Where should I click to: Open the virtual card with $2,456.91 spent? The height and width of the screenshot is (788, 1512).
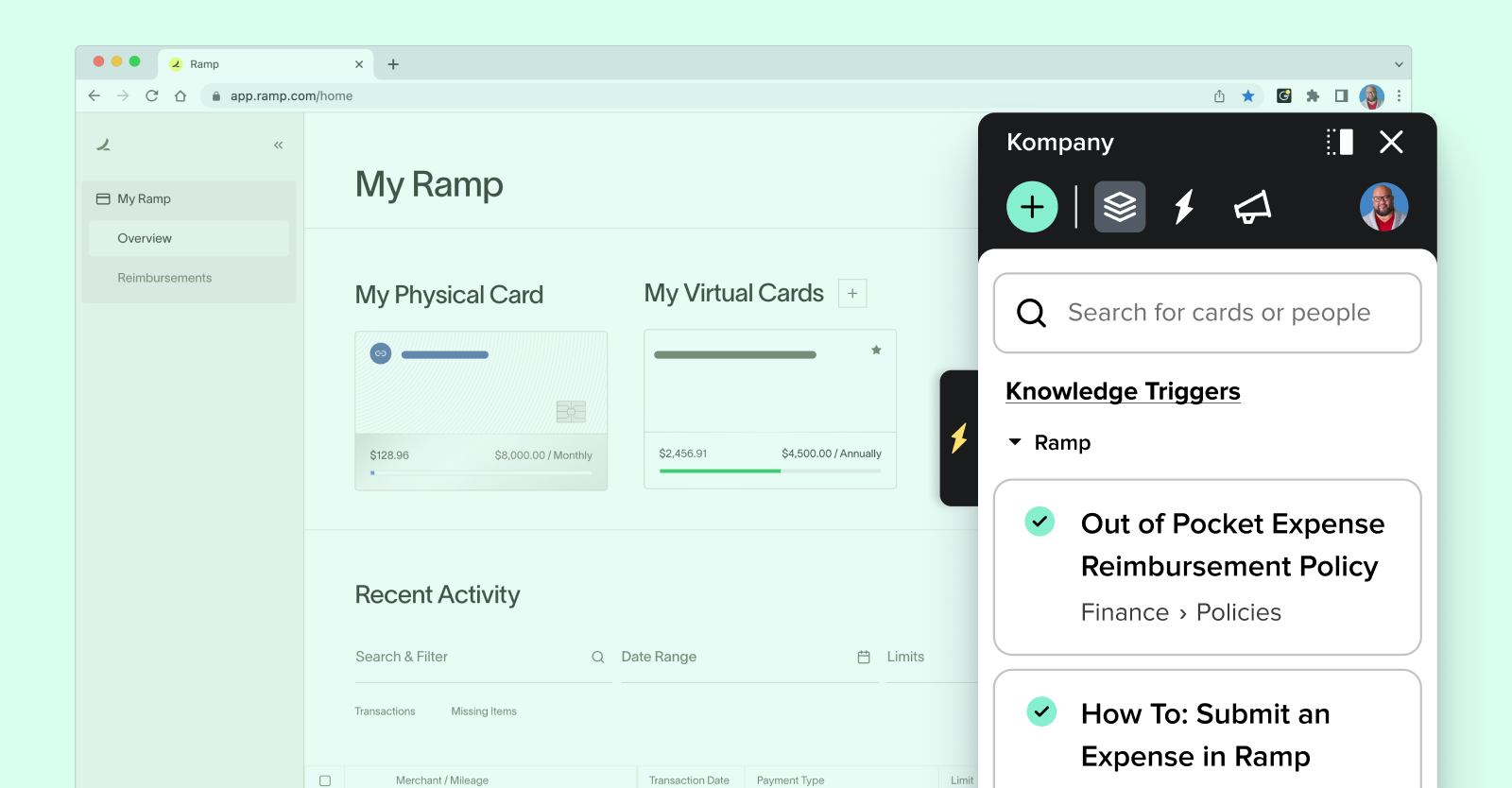[770, 409]
